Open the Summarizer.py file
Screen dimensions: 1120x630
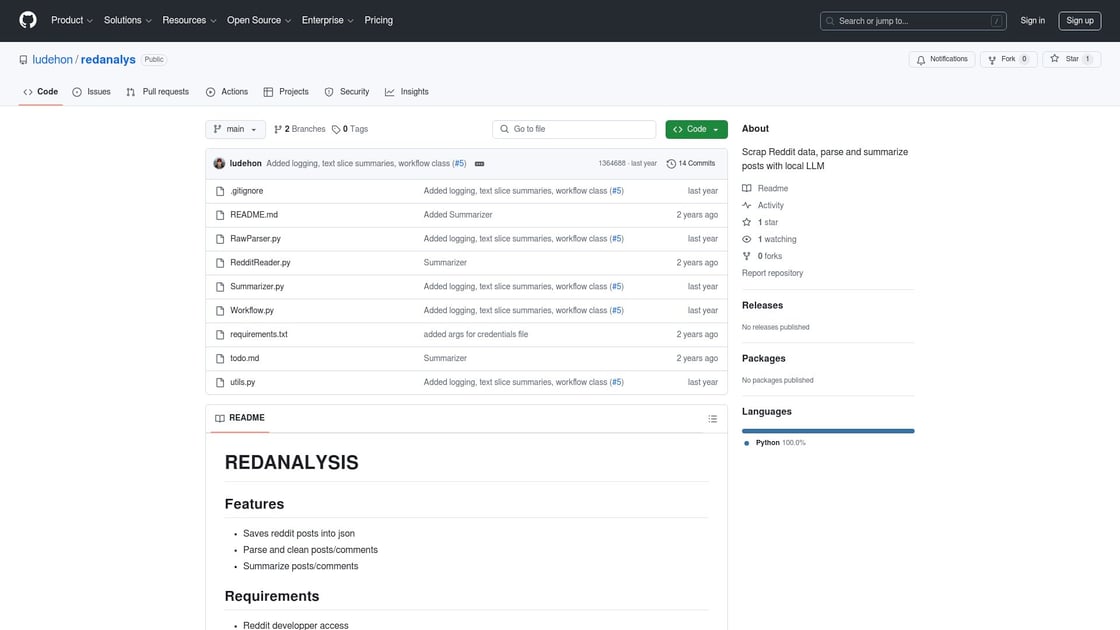tap(257, 286)
